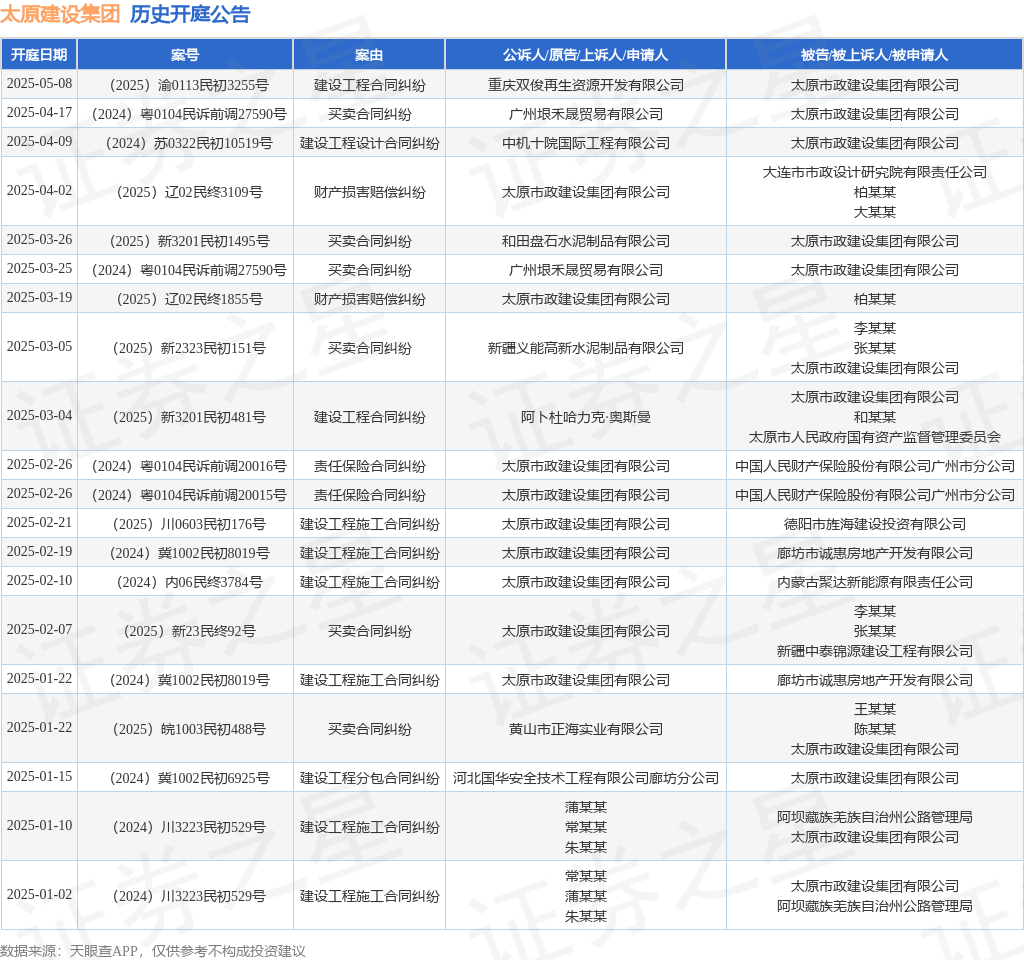This screenshot has width=1024, height=960.
Task: Click 河北国华安全技术工程有限公司廊坊分公司 entry
Action: pos(586,778)
